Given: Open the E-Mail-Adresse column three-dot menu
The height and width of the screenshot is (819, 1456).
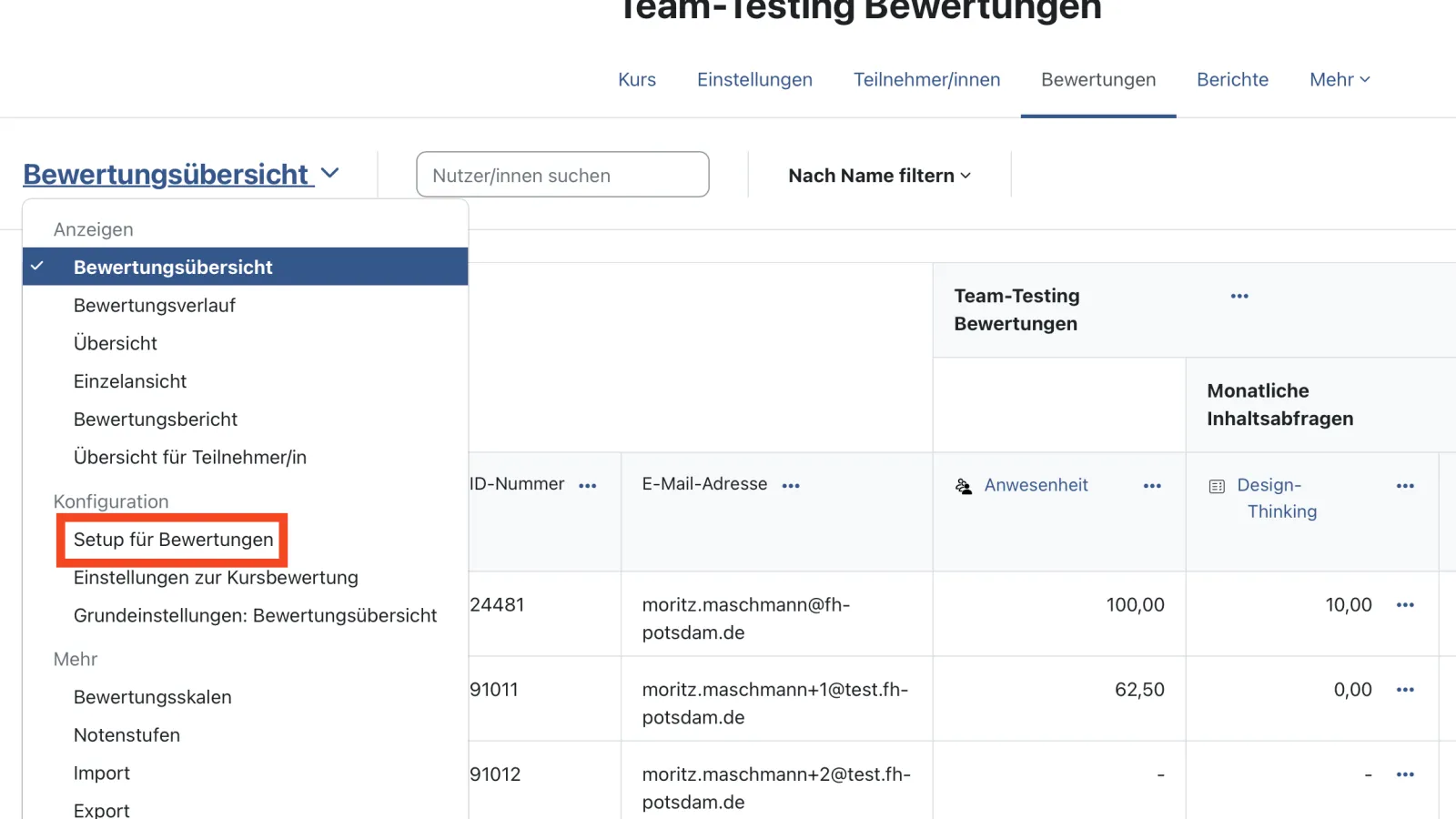Looking at the screenshot, I should pos(790,485).
